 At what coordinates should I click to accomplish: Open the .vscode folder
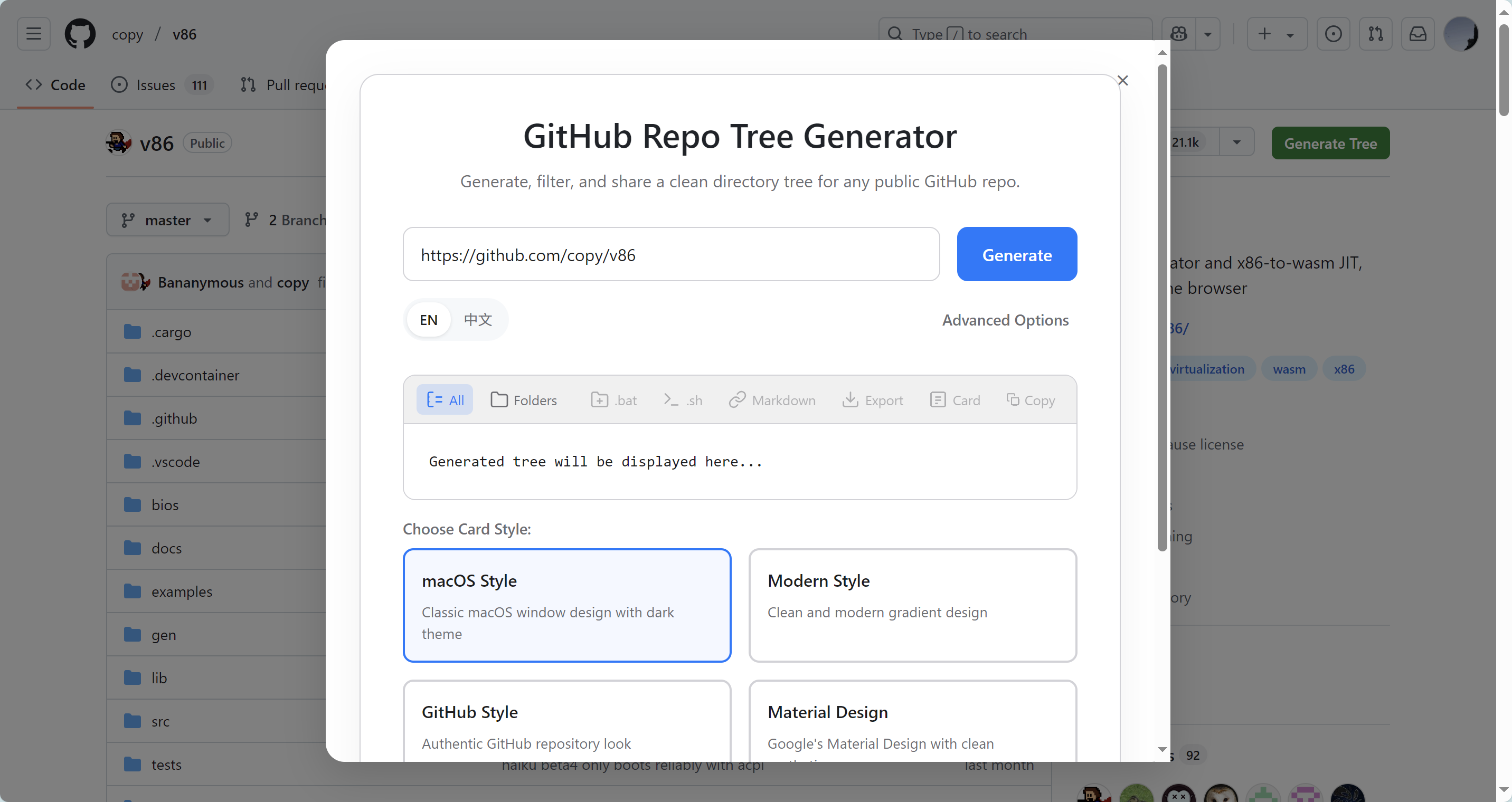click(x=175, y=462)
